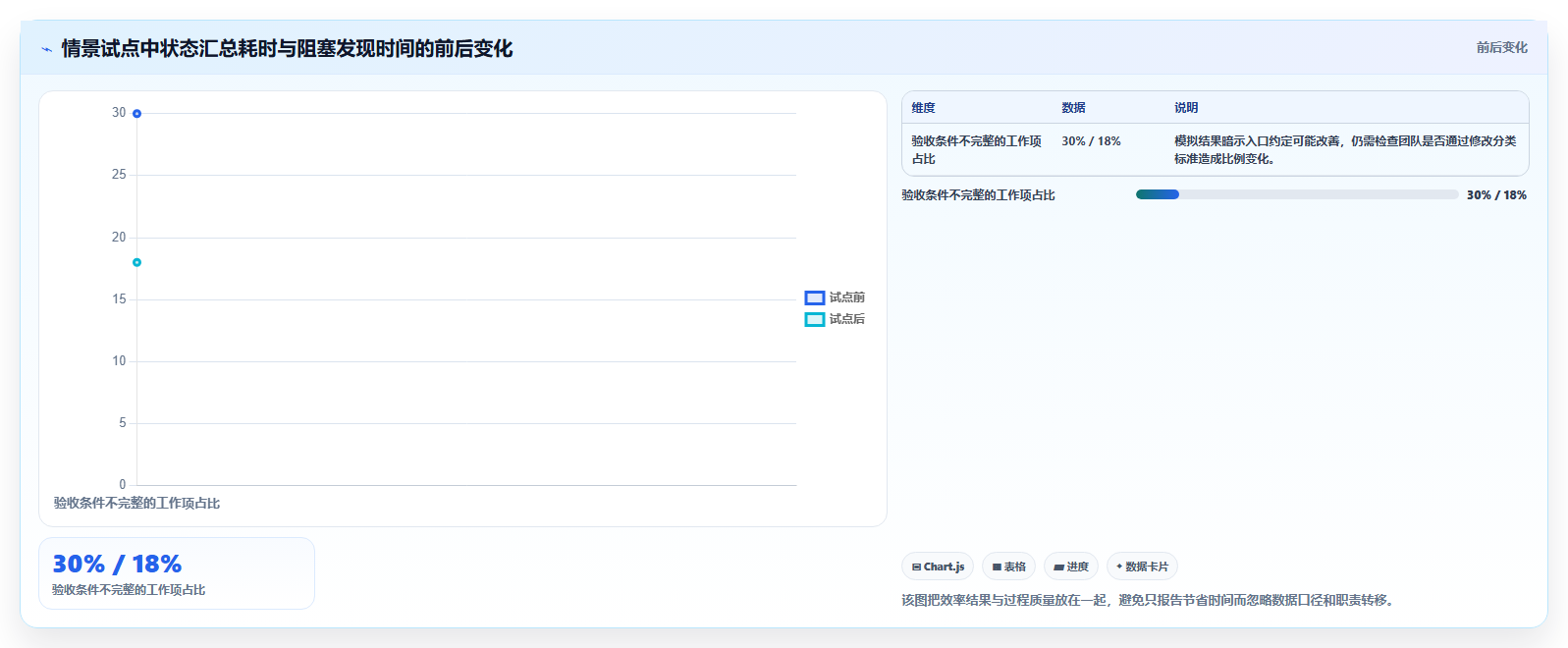
Task: Click the 验收条件不完整的工作项占比 table row label
Action: [x=976, y=150]
